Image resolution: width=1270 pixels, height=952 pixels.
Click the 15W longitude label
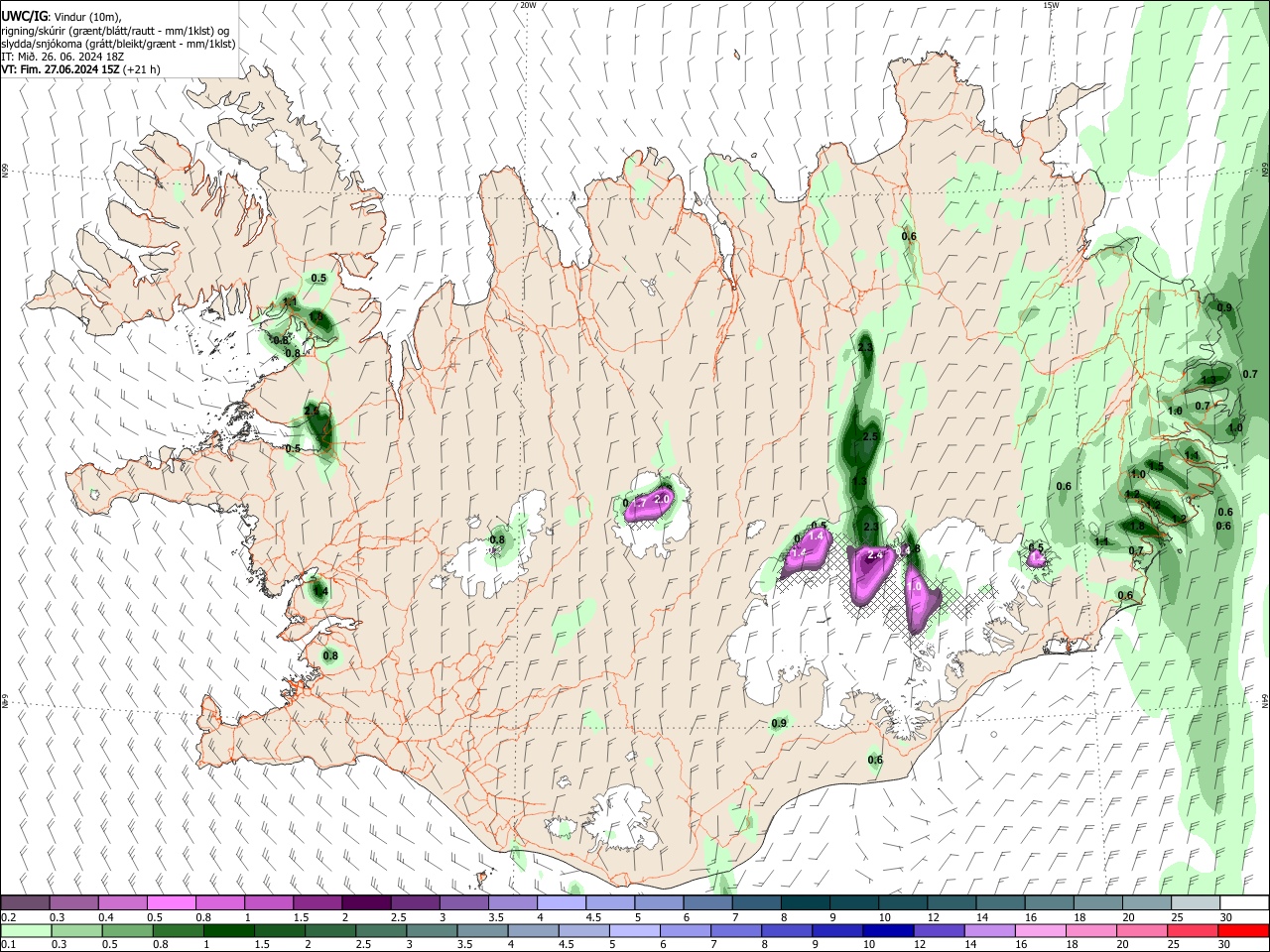[x=1051, y=5]
